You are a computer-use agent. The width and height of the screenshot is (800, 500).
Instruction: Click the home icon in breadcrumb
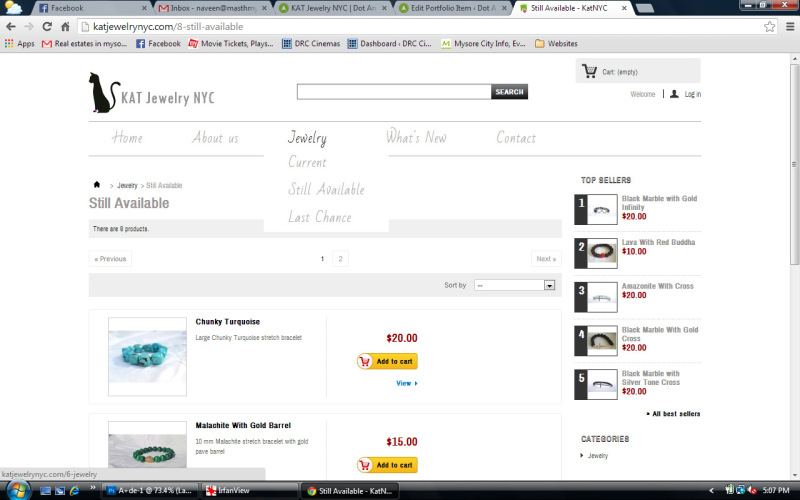tap(97, 185)
